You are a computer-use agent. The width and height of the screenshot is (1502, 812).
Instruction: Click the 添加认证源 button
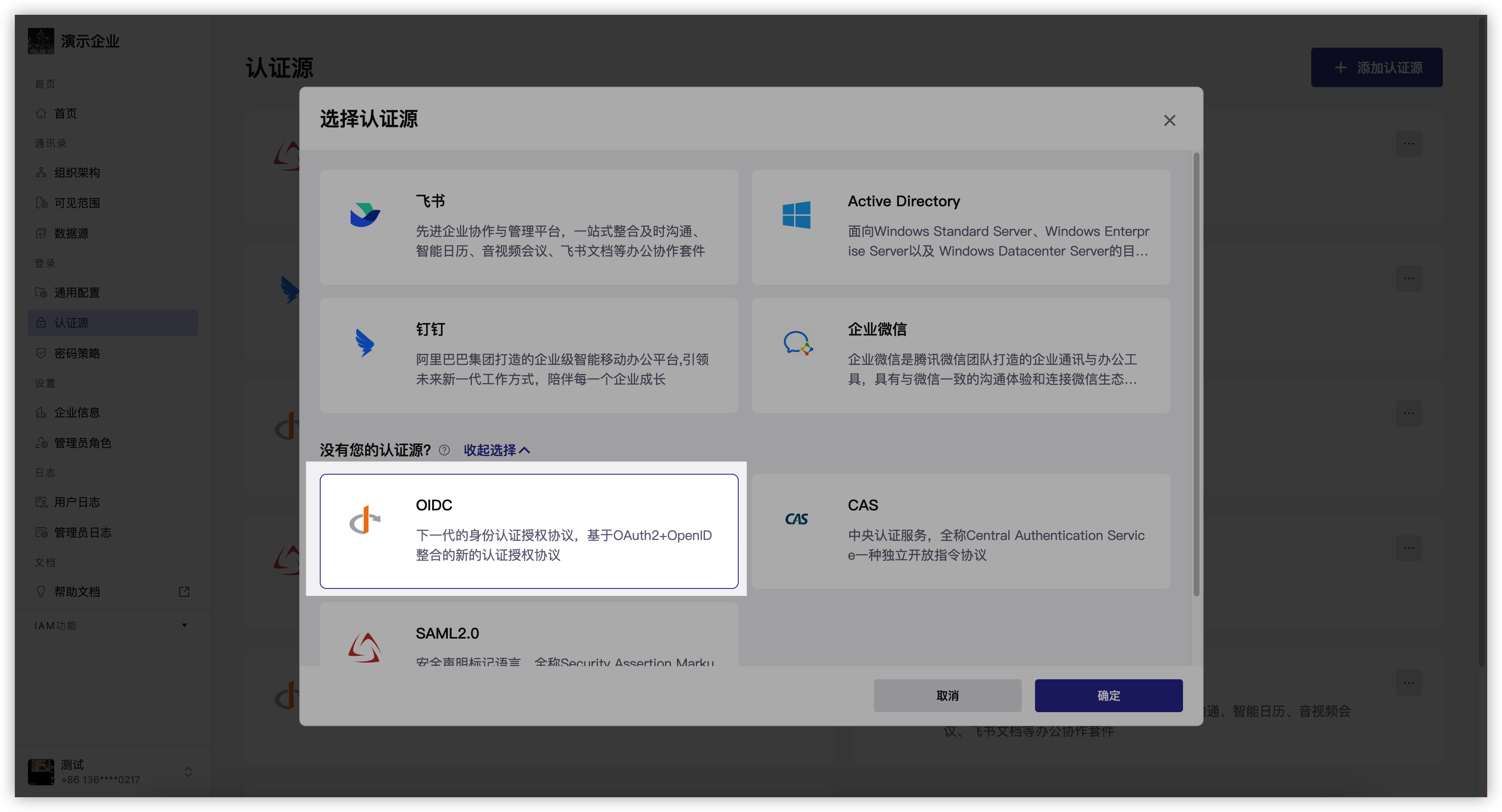1376,68
